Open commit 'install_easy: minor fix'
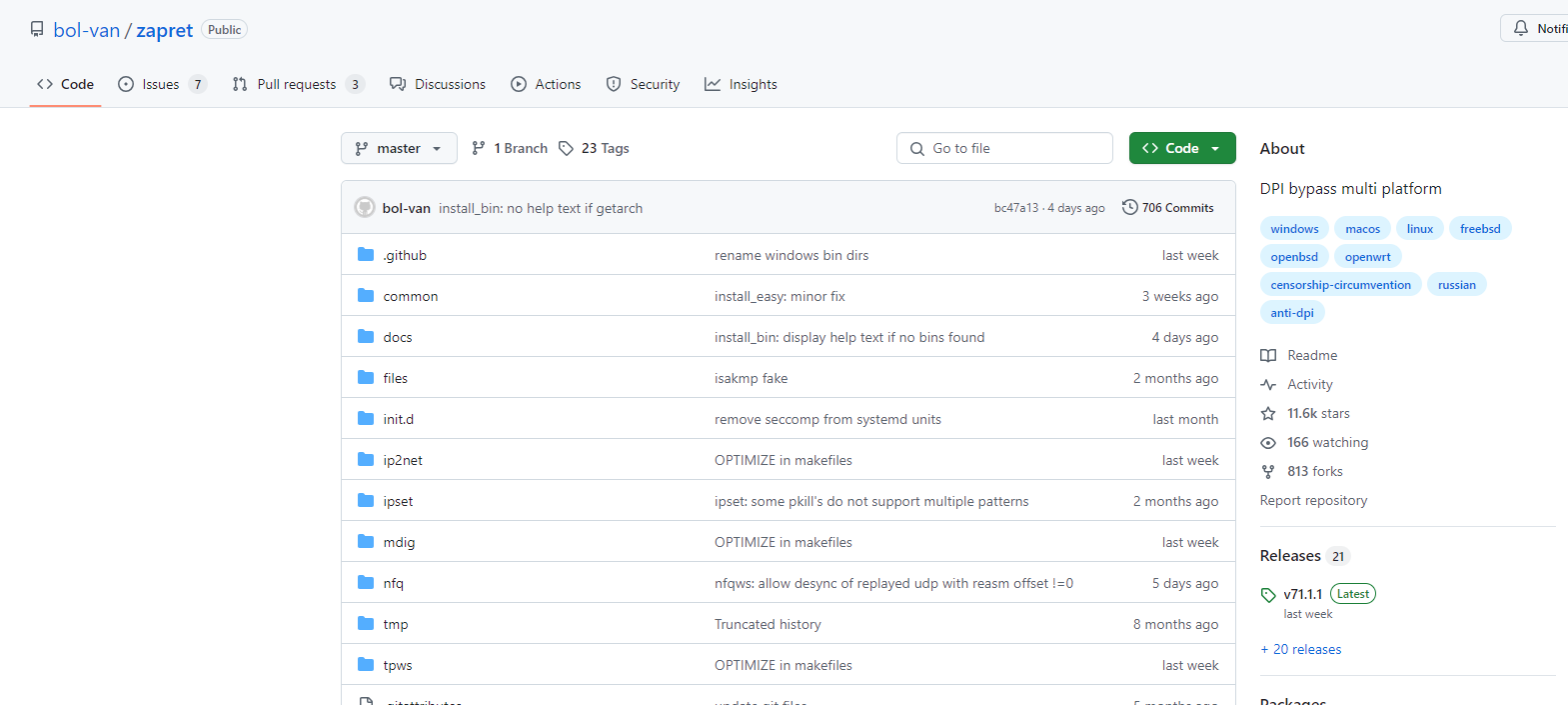The height and width of the screenshot is (705, 1568). tap(780, 296)
